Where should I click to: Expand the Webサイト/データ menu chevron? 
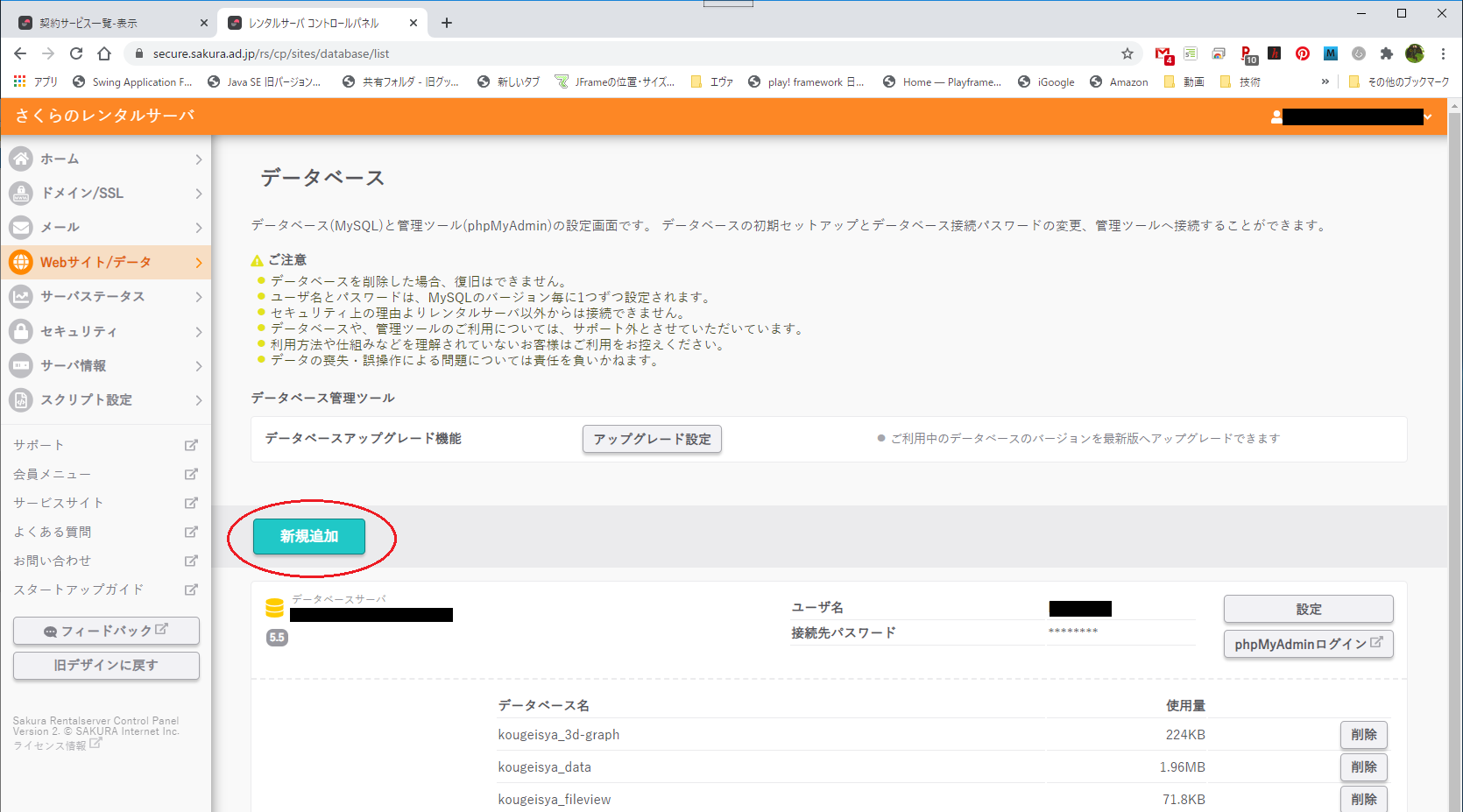(x=199, y=263)
